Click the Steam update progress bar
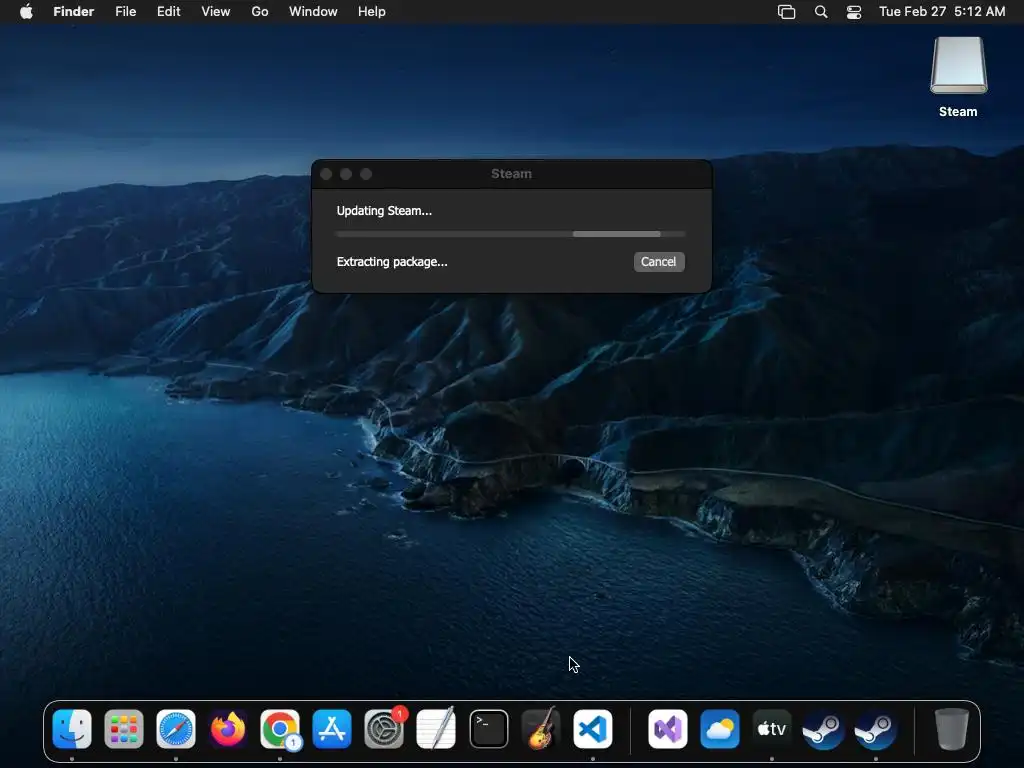Viewport: 1024px width, 768px height. [x=511, y=234]
